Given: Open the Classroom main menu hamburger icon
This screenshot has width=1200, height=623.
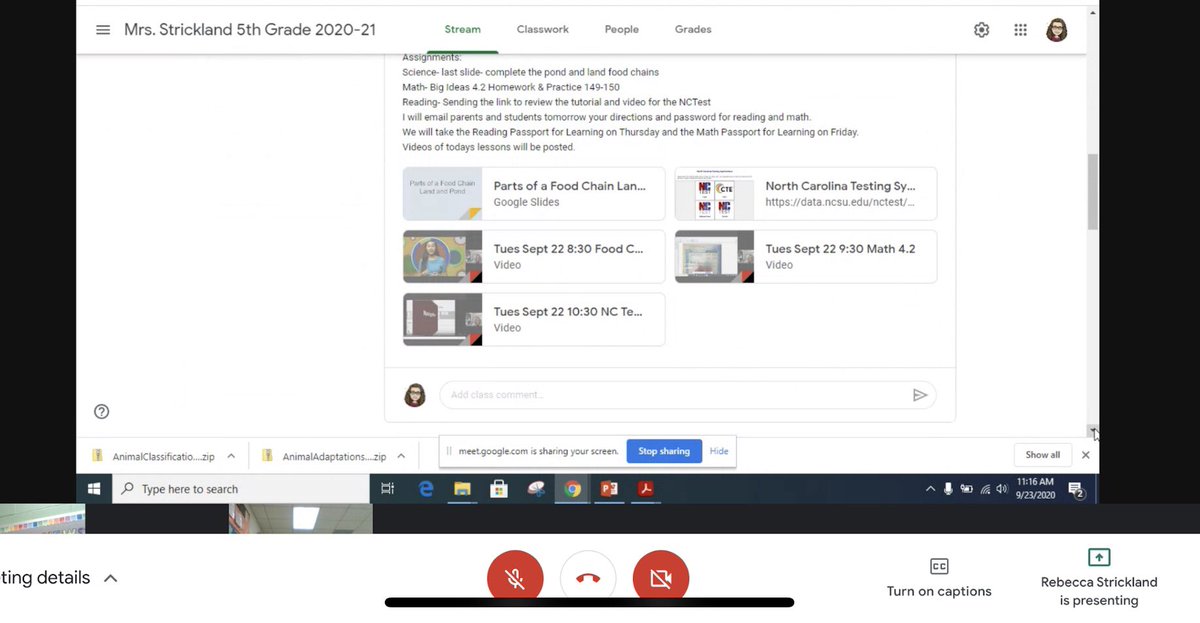Looking at the screenshot, I should pyautogui.click(x=103, y=30).
